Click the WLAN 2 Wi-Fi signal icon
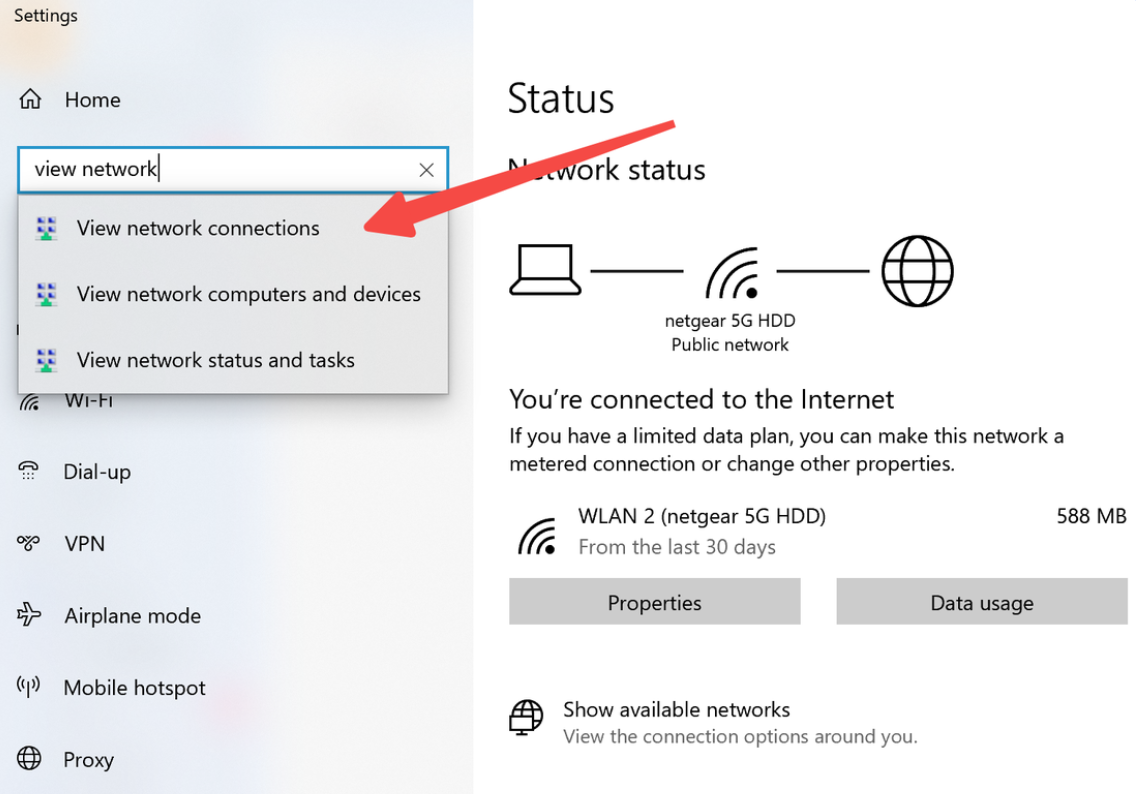1136x794 pixels. coord(537,536)
